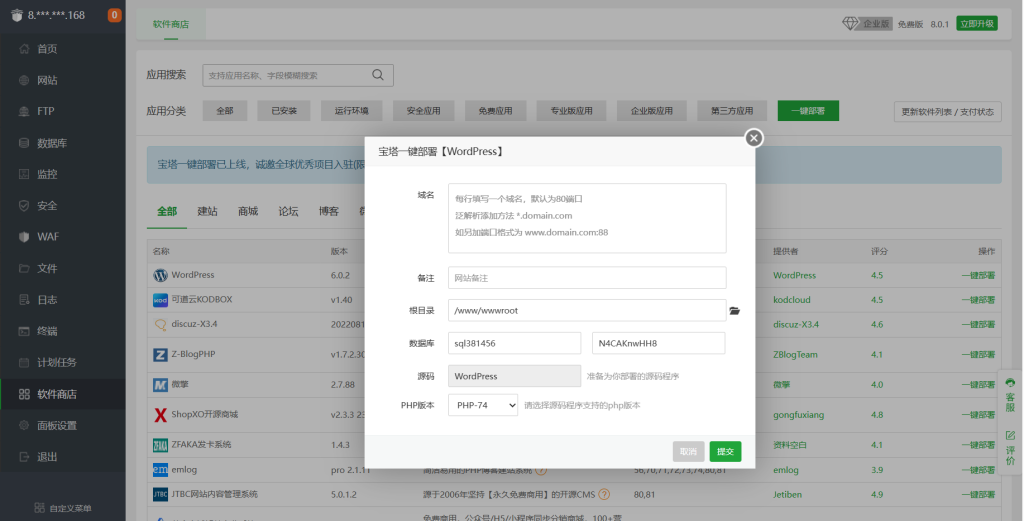Select 已安装 category filter
Viewport: 1024px width, 521px height.
click(x=284, y=110)
